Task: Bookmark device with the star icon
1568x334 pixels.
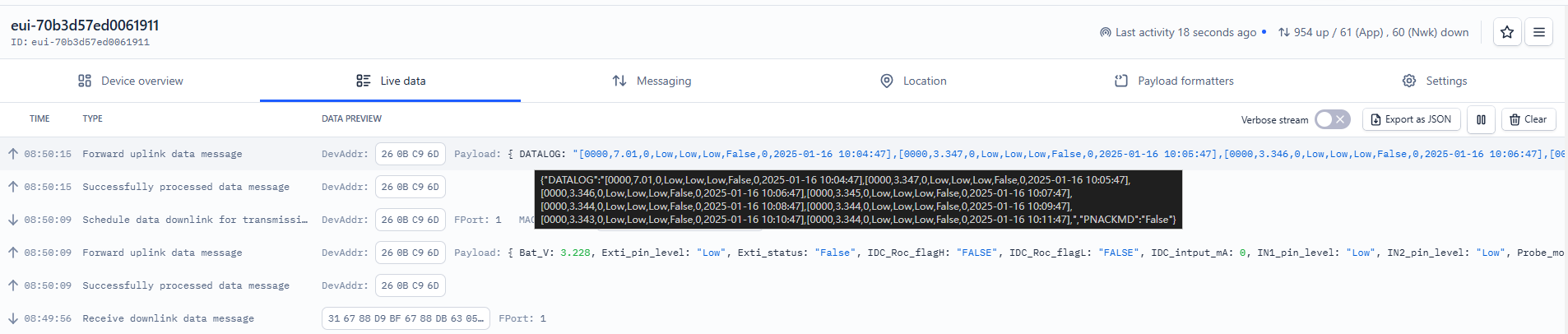Action: pos(1507,32)
